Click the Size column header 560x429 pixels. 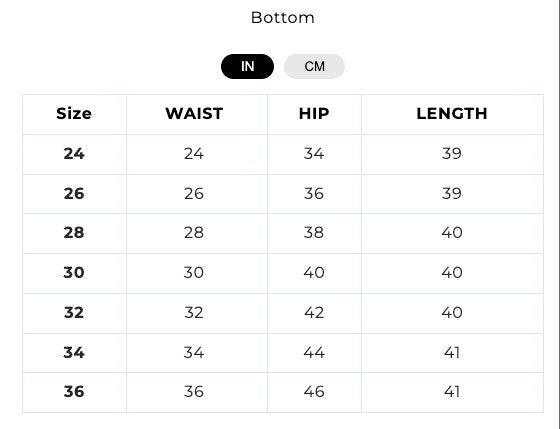(x=74, y=114)
